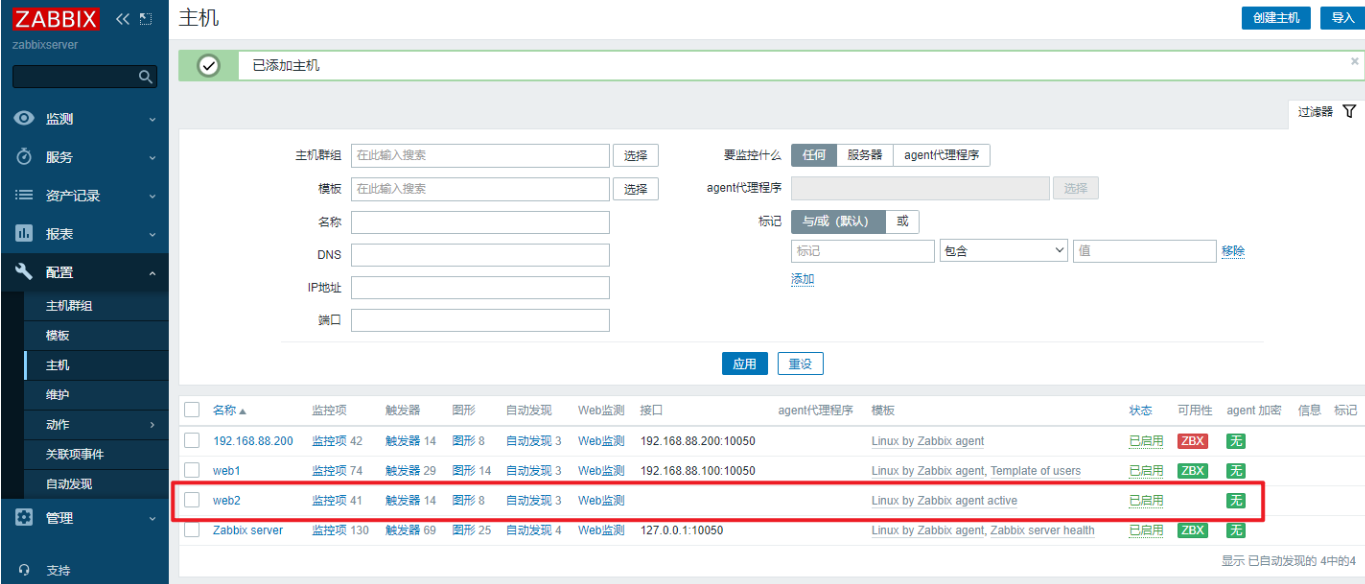
Task: Click 无 encryption badge for web1
Action: click(1236, 470)
